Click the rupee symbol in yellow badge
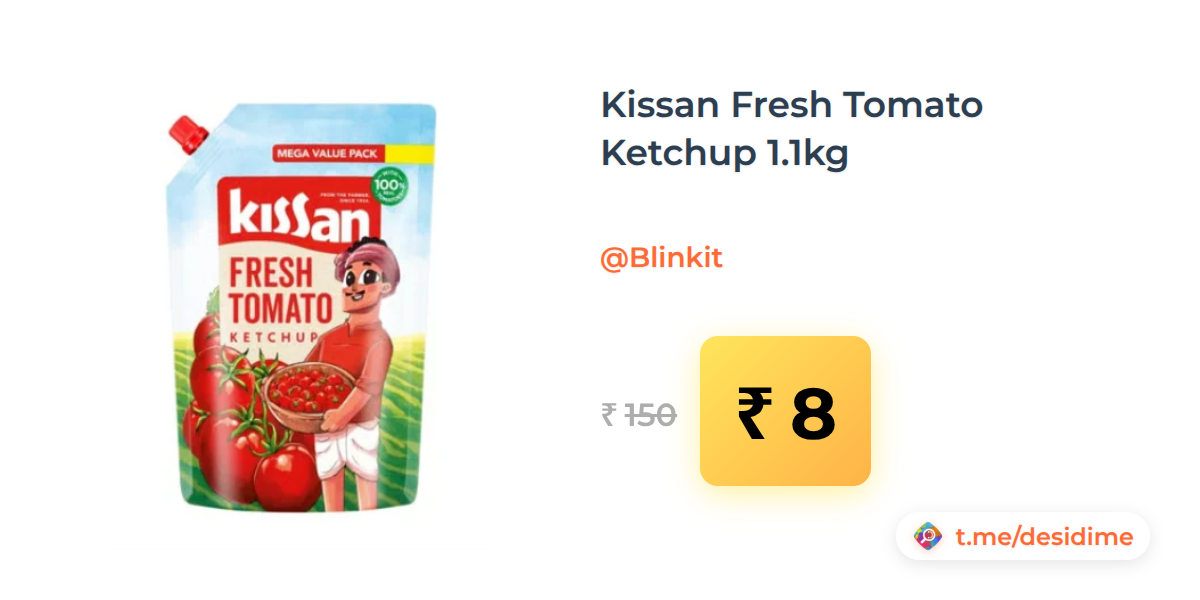Screen dimensions: 1200x600 click(x=754, y=413)
